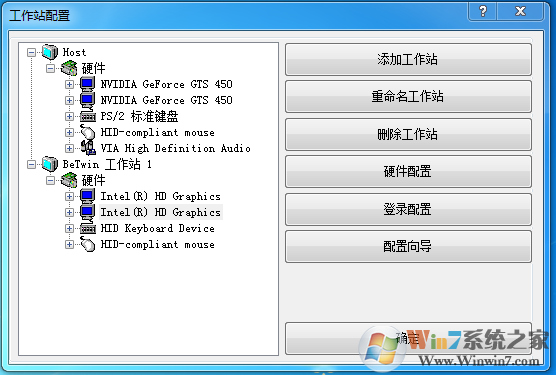Select the PS/2 标准键盘 label
Screen dimensions: 556x375
pyautogui.click(x=139, y=116)
